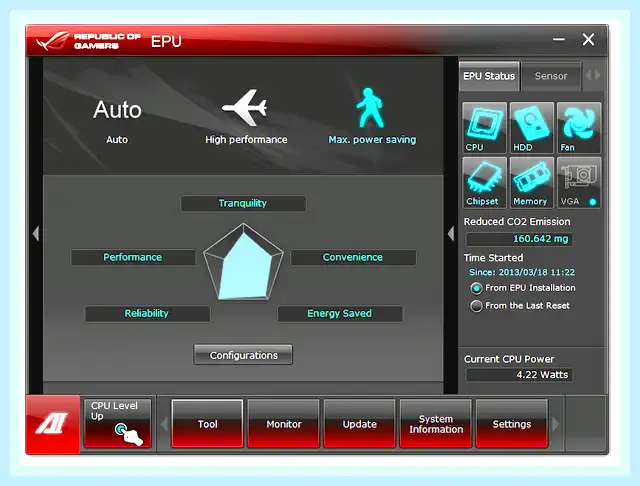Viewport: 640px width, 486px height.
Task: Open the CPU status icon
Action: pos(484,128)
